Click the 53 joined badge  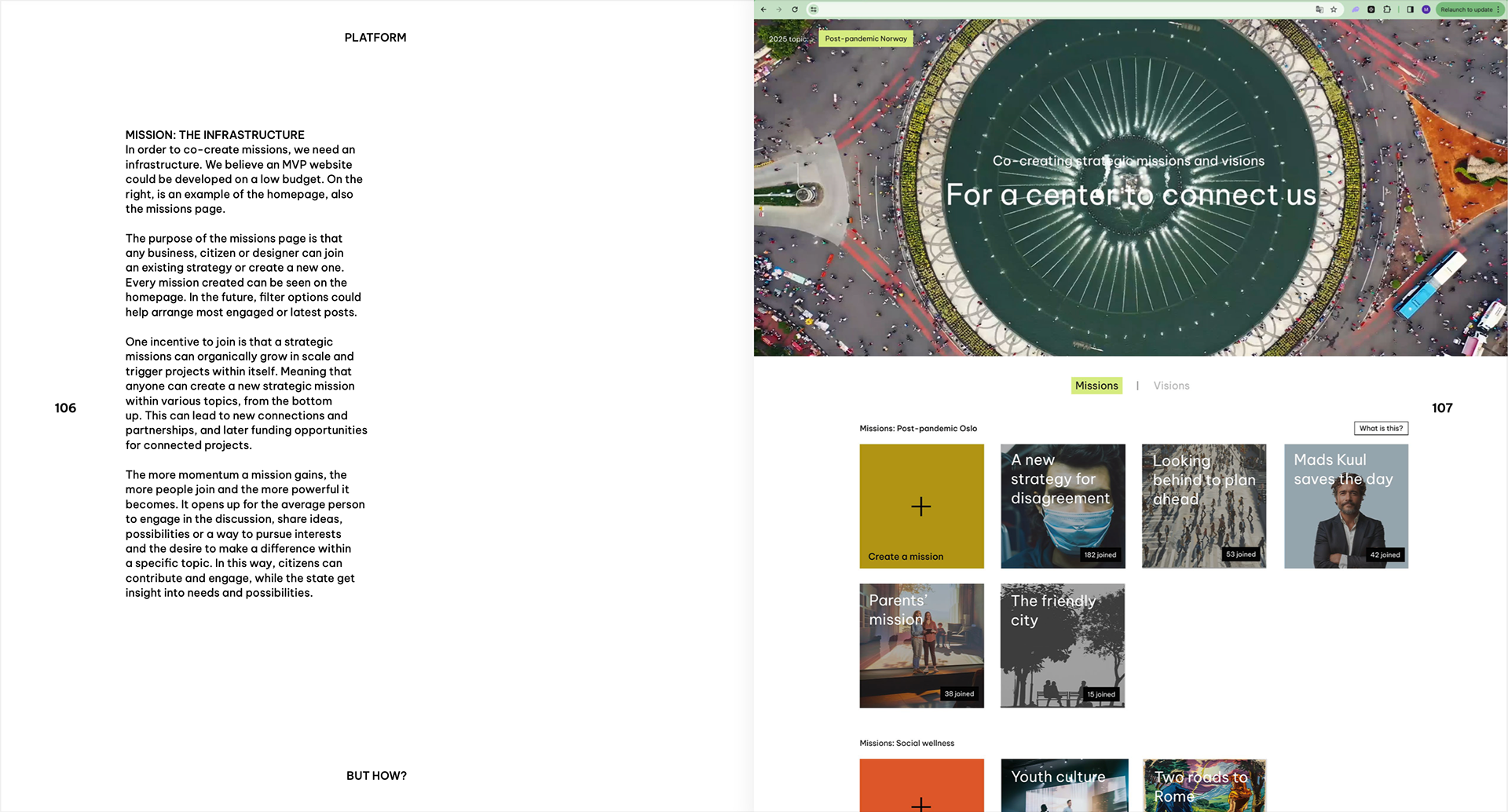(x=1241, y=554)
